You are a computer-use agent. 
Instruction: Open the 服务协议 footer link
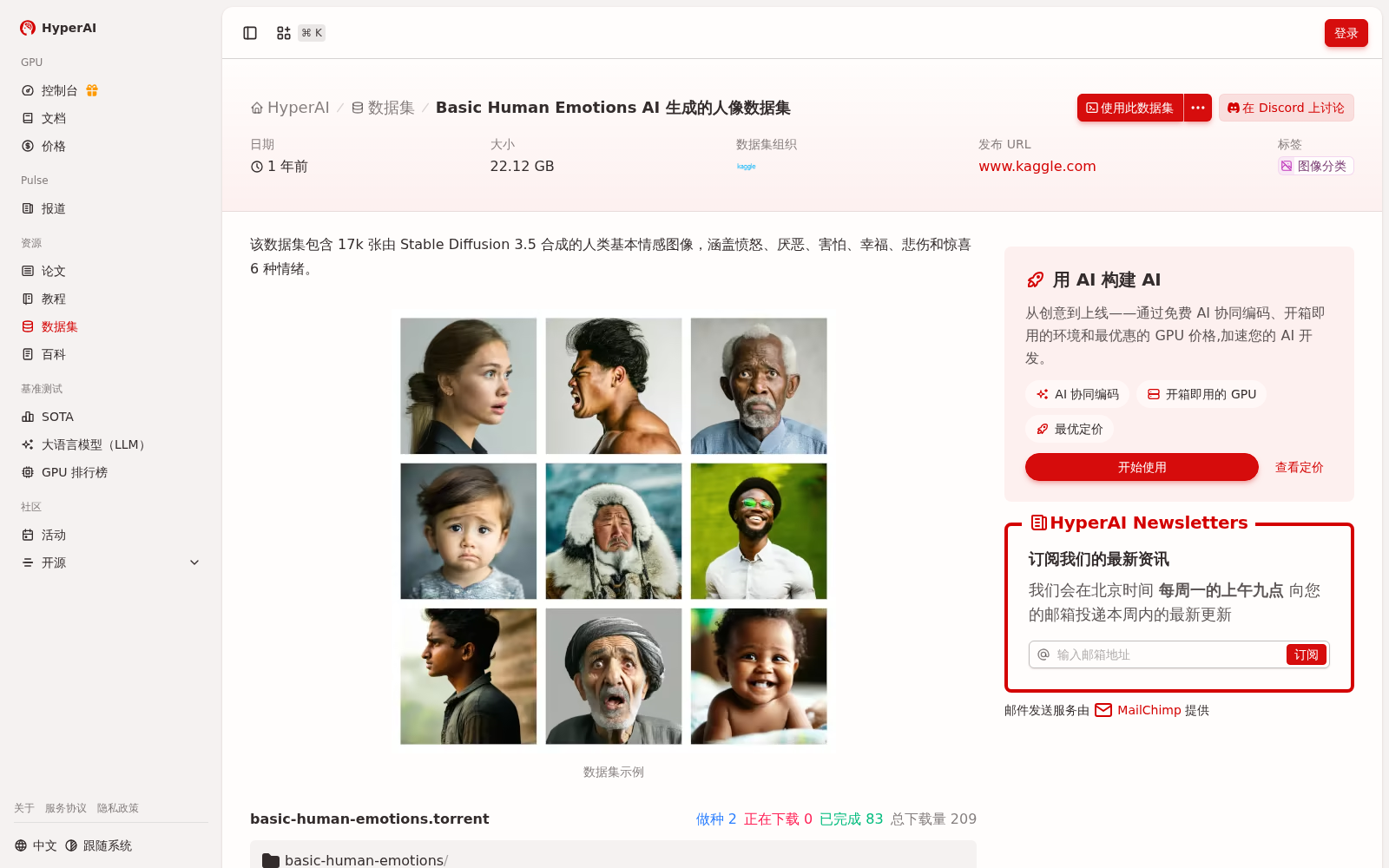click(x=66, y=808)
